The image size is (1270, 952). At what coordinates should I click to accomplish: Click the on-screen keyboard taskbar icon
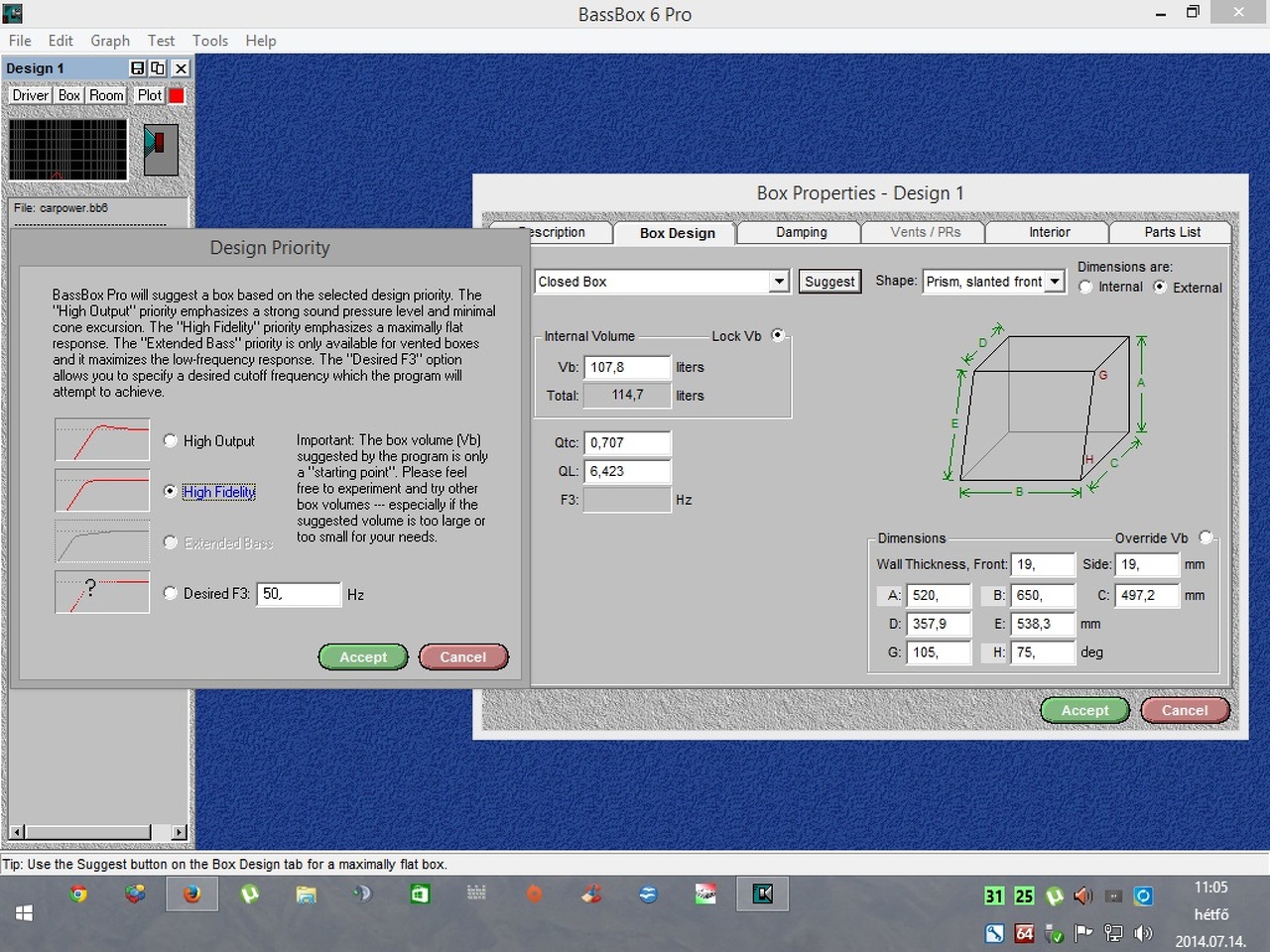coord(476,894)
